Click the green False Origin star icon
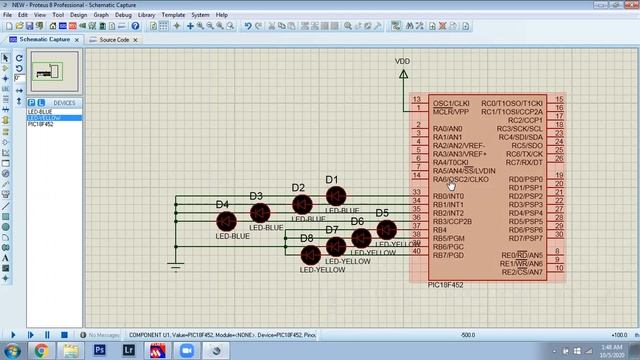The width and height of the screenshot is (640, 360). (177, 26)
